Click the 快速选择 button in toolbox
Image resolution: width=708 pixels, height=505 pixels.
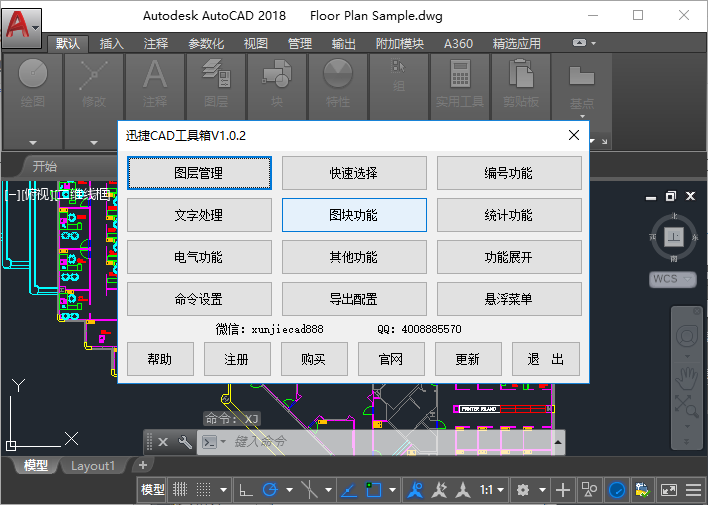pyautogui.click(x=354, y=173)
